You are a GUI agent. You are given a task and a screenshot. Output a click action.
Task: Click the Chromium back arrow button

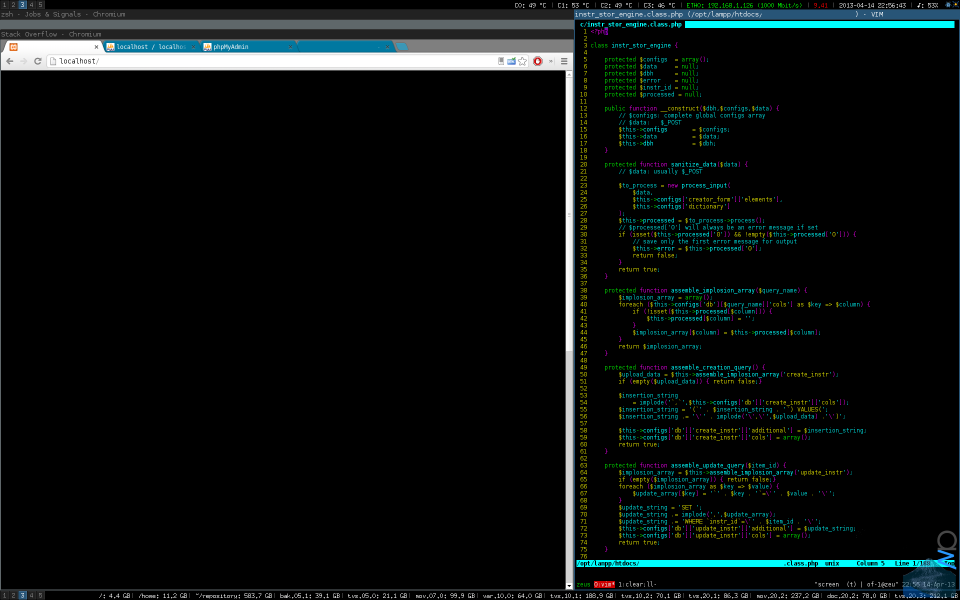click(x=10, y=61)
